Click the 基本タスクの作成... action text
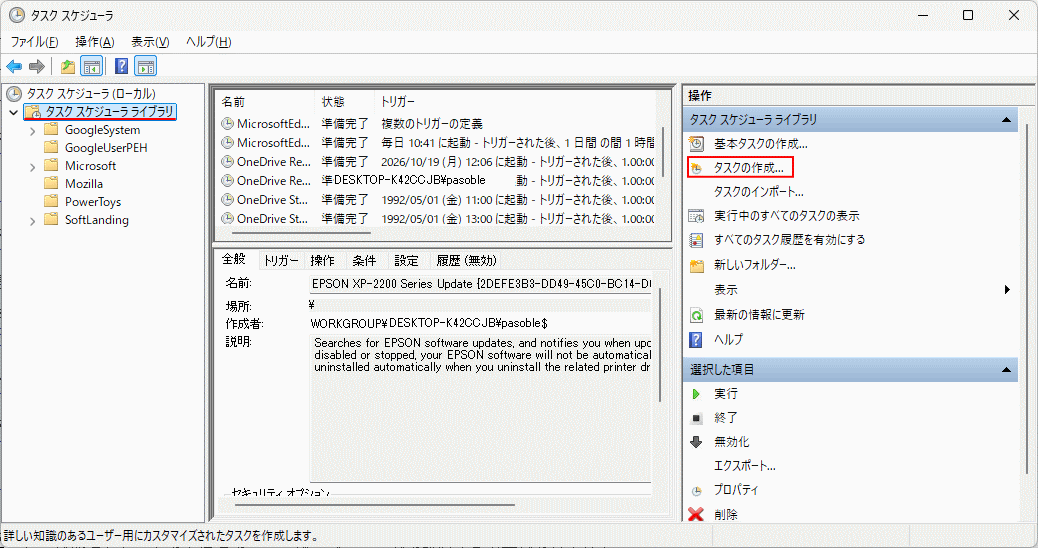 coord(761,144)
